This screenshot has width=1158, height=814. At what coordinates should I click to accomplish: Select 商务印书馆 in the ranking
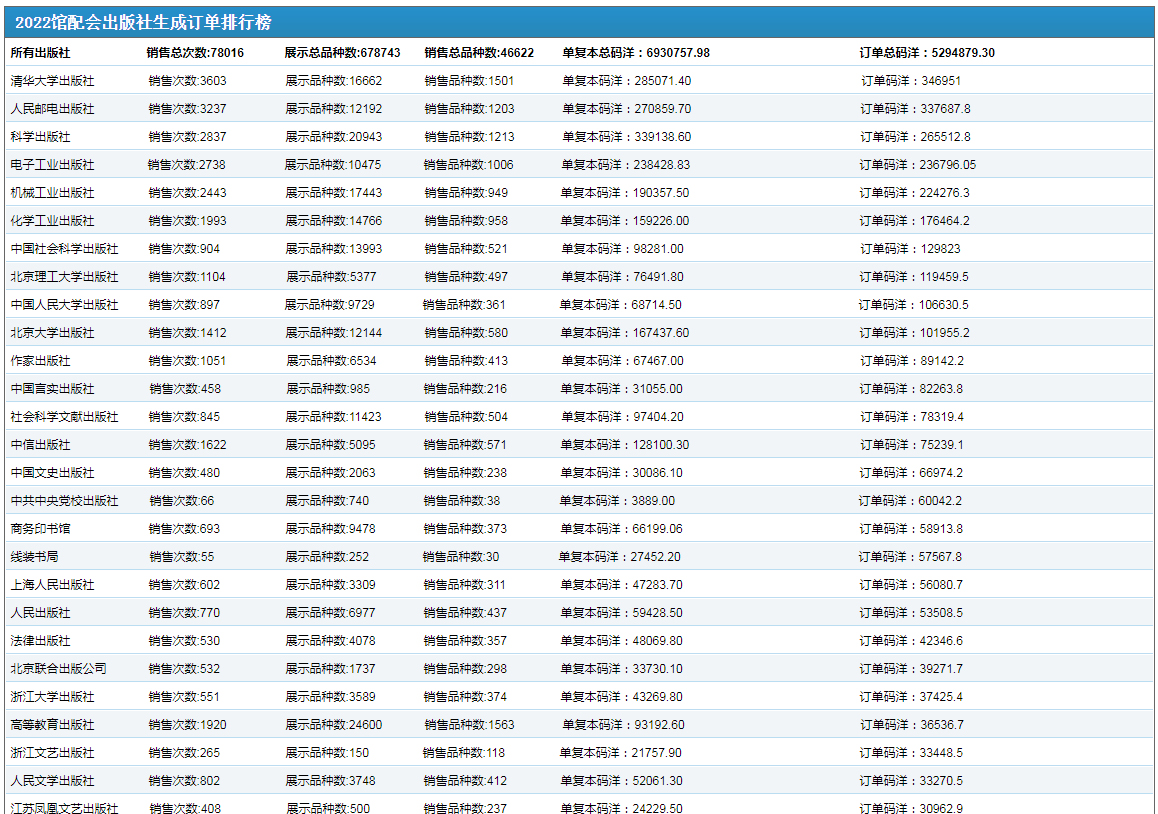[40, 529]
